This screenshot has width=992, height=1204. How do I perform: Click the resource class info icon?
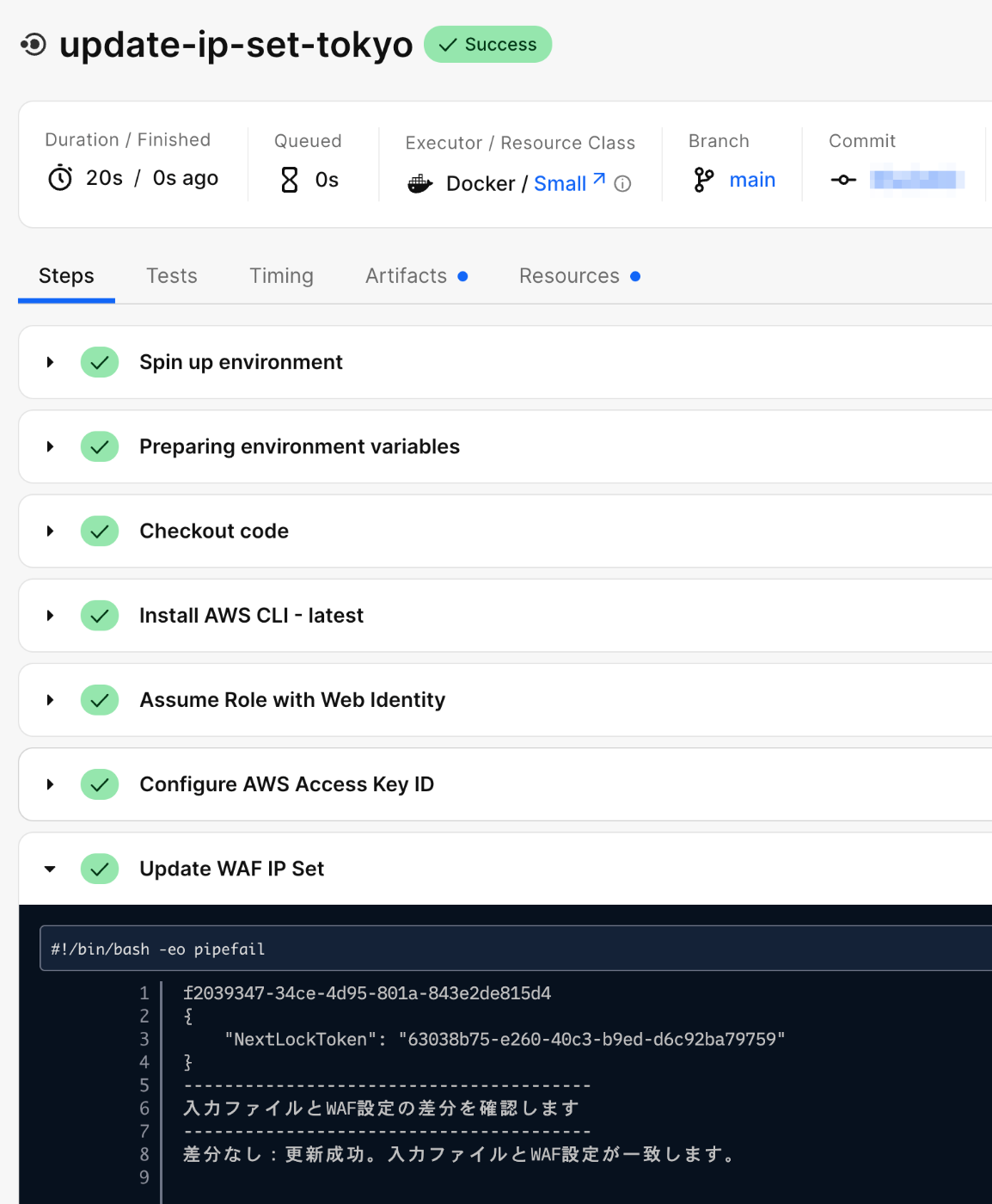623,184
